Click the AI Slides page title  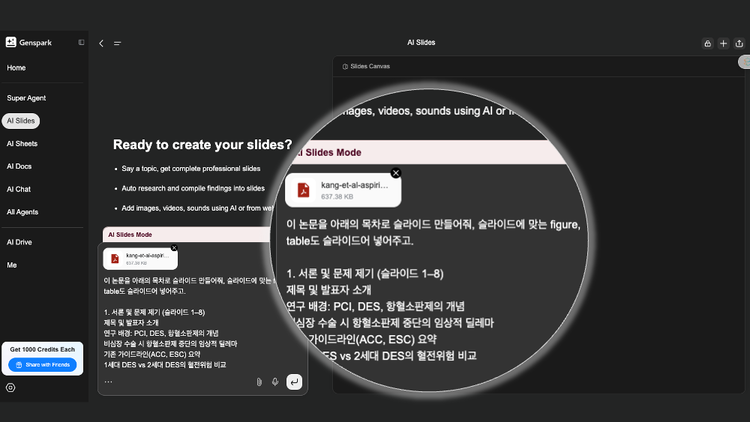pos(421,43)
